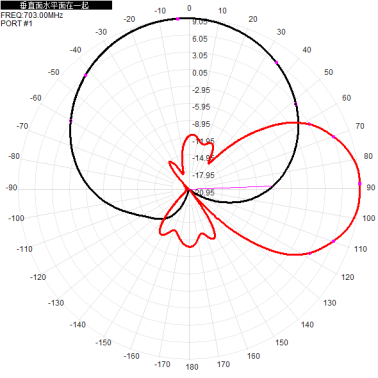Click the '-130' angle label

pyautogui.click(x=56, y=303)
